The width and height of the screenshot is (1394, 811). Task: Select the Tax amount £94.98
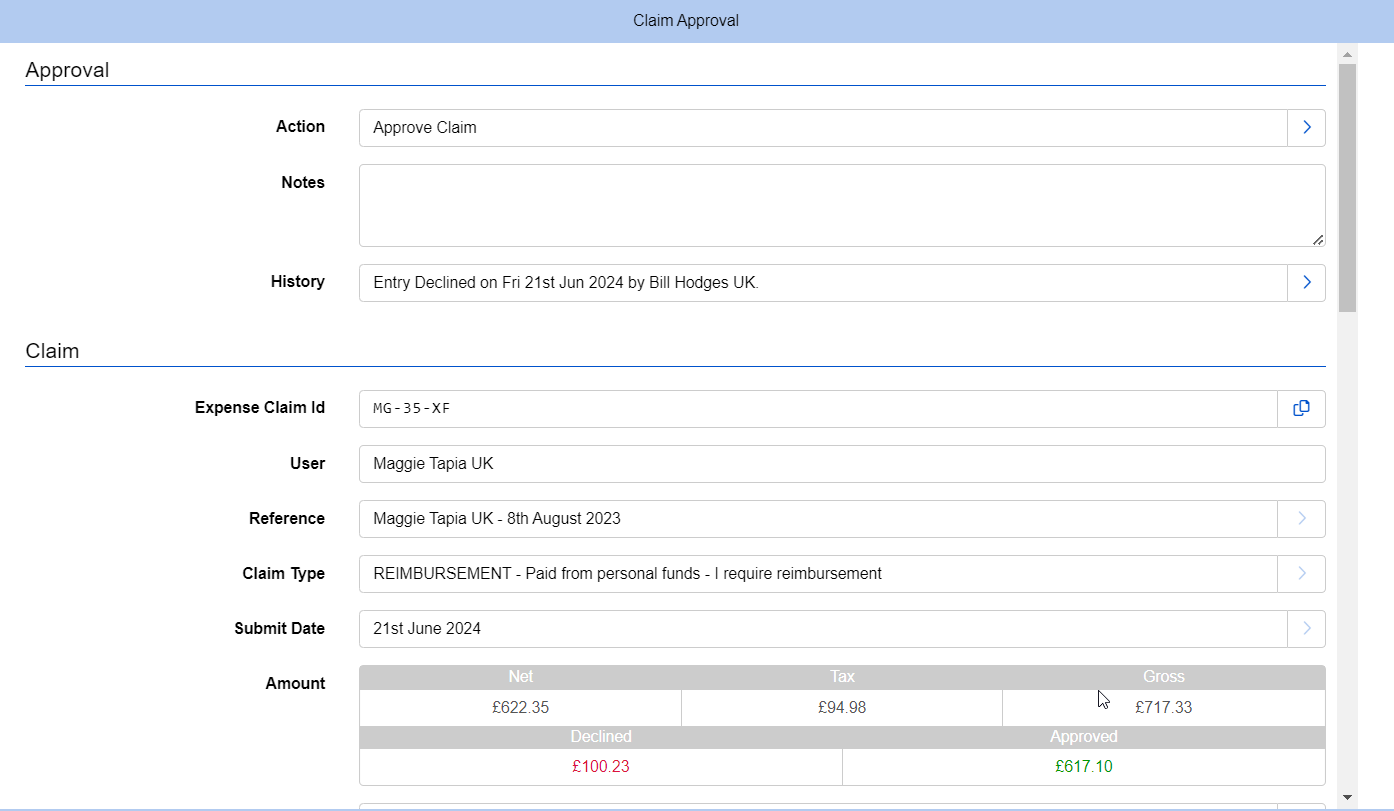(842, 707)
